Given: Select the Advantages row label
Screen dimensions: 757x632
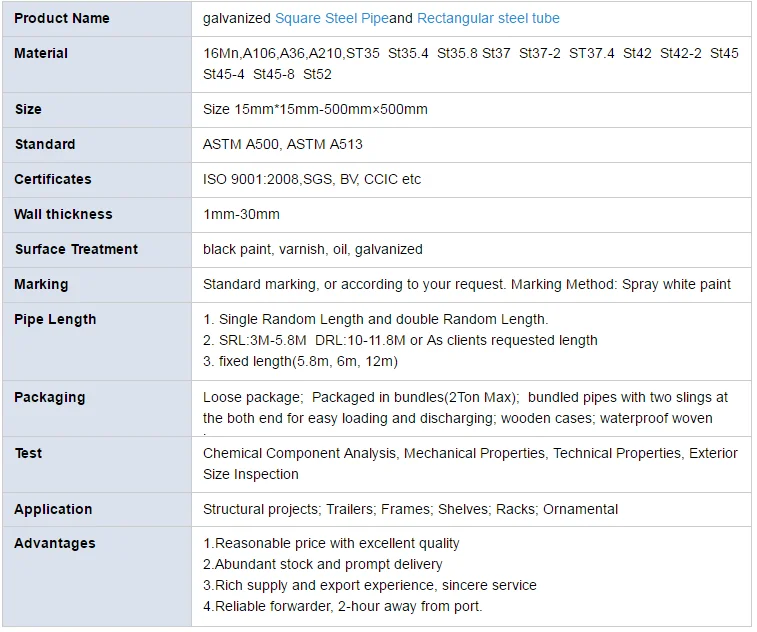Looking at the screenshot, I should click(x=55, y=543).
